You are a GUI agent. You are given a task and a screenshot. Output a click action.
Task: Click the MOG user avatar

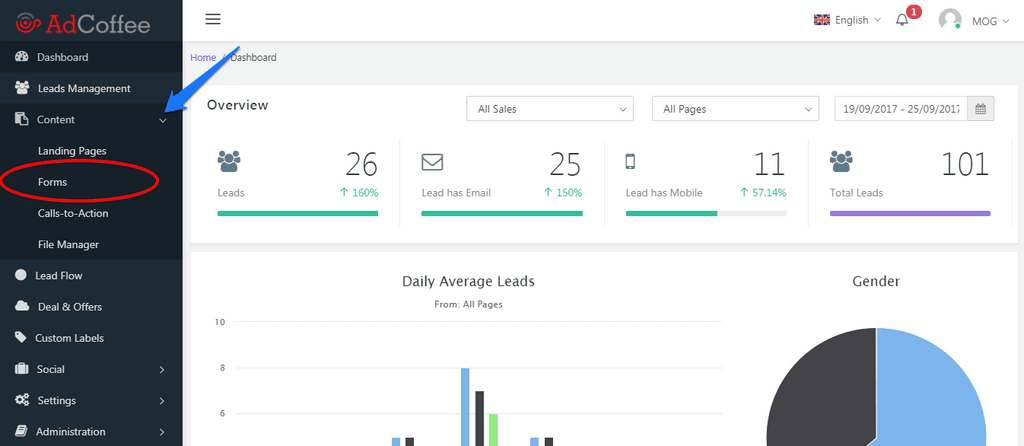point(950,20)
